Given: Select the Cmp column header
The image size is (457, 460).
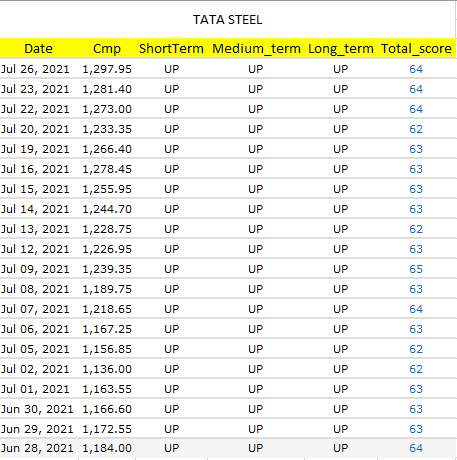Looking at the screenshot, I should (107, 49).
